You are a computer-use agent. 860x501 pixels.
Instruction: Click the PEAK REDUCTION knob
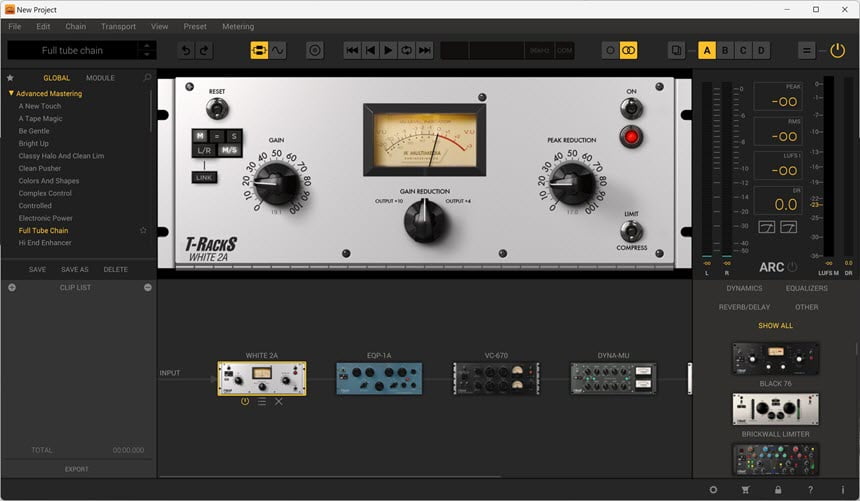(x=572, y=183)
